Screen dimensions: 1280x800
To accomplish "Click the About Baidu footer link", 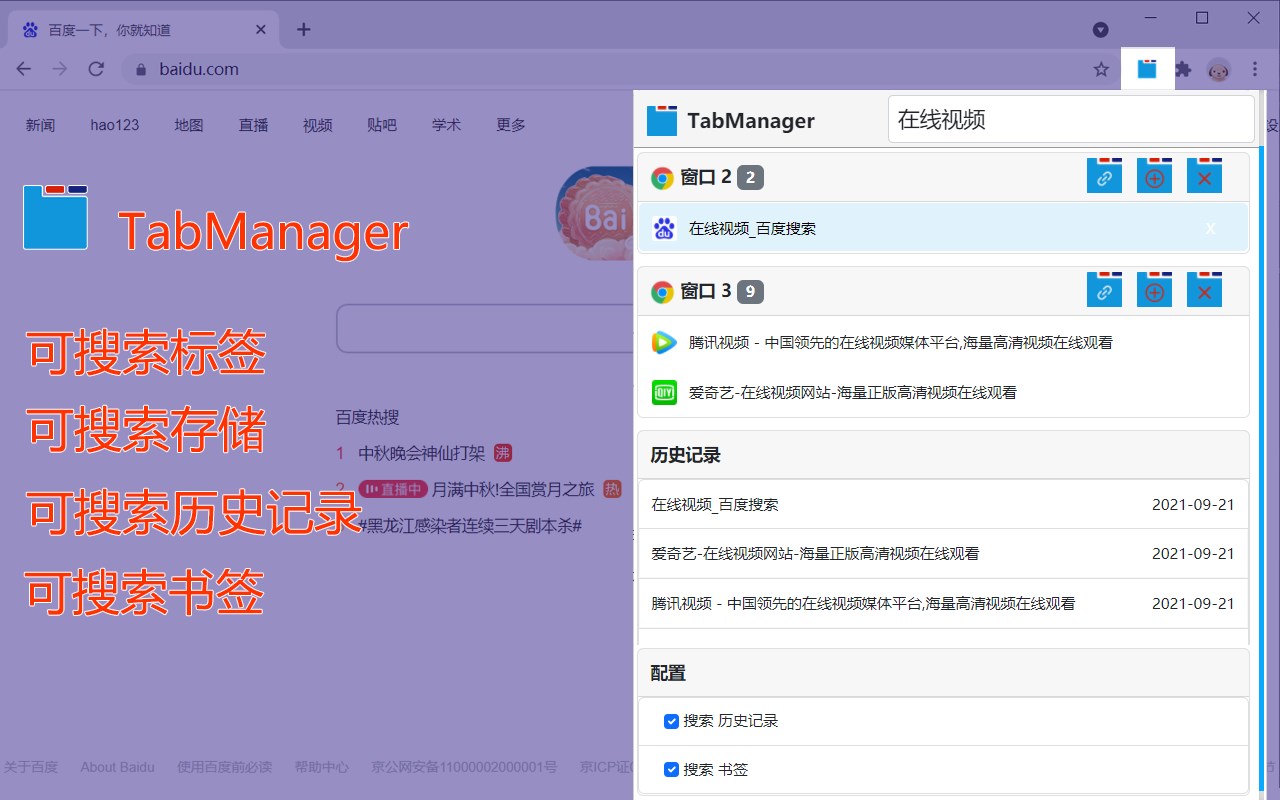I will tap(118, 767).
